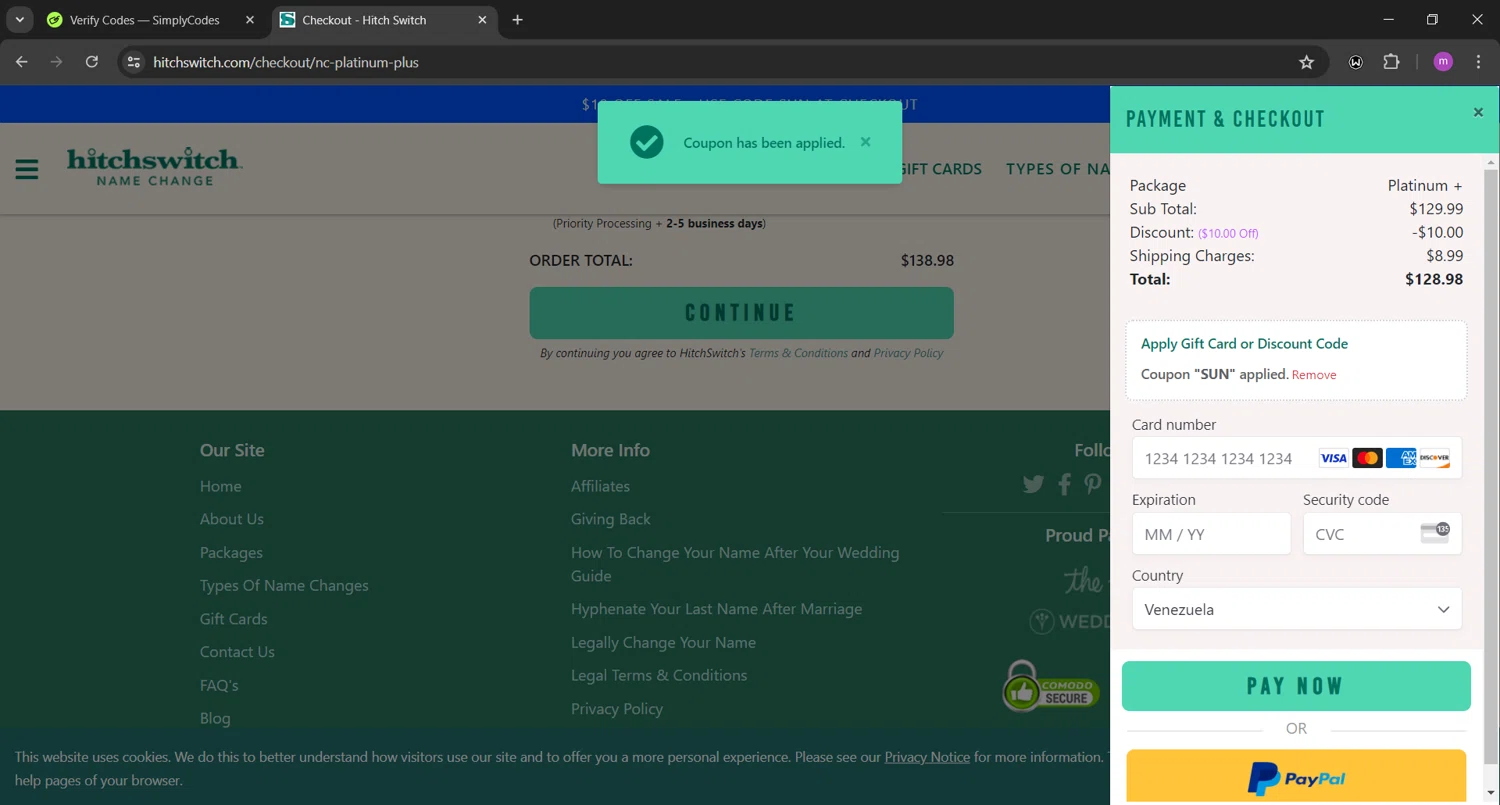This screenshot has width=1500, height=805.
Task: Focus the Security code CVC field
Action: [x=1382, y=534]
